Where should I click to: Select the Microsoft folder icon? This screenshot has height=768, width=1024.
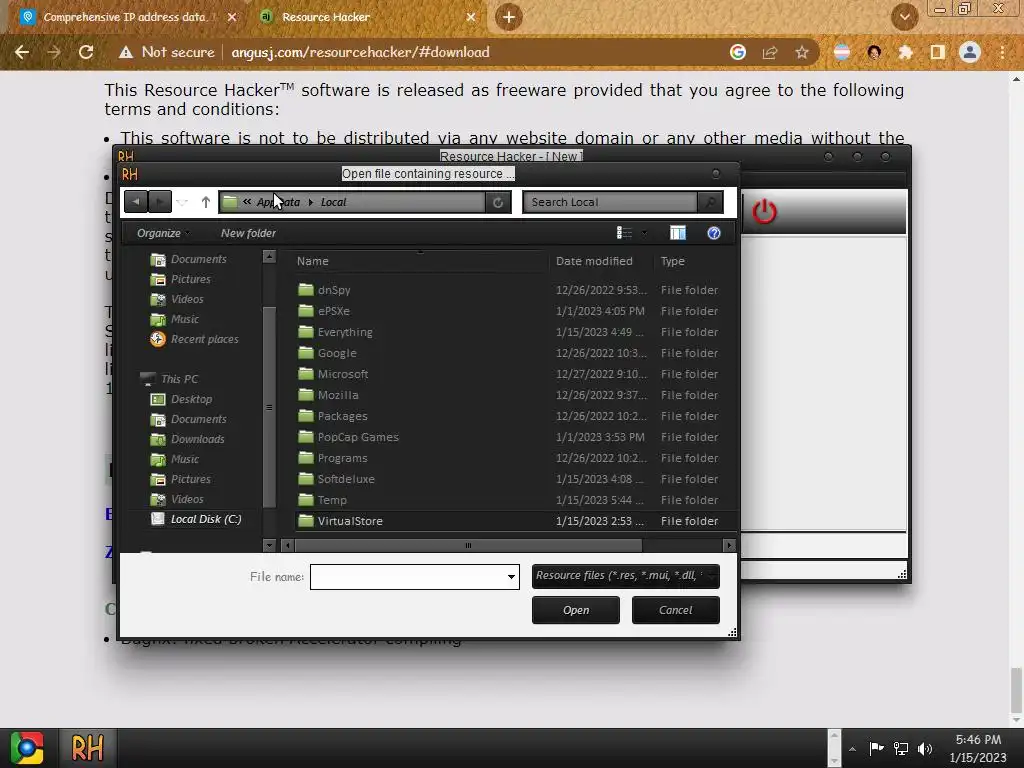[x=306, y=374]
